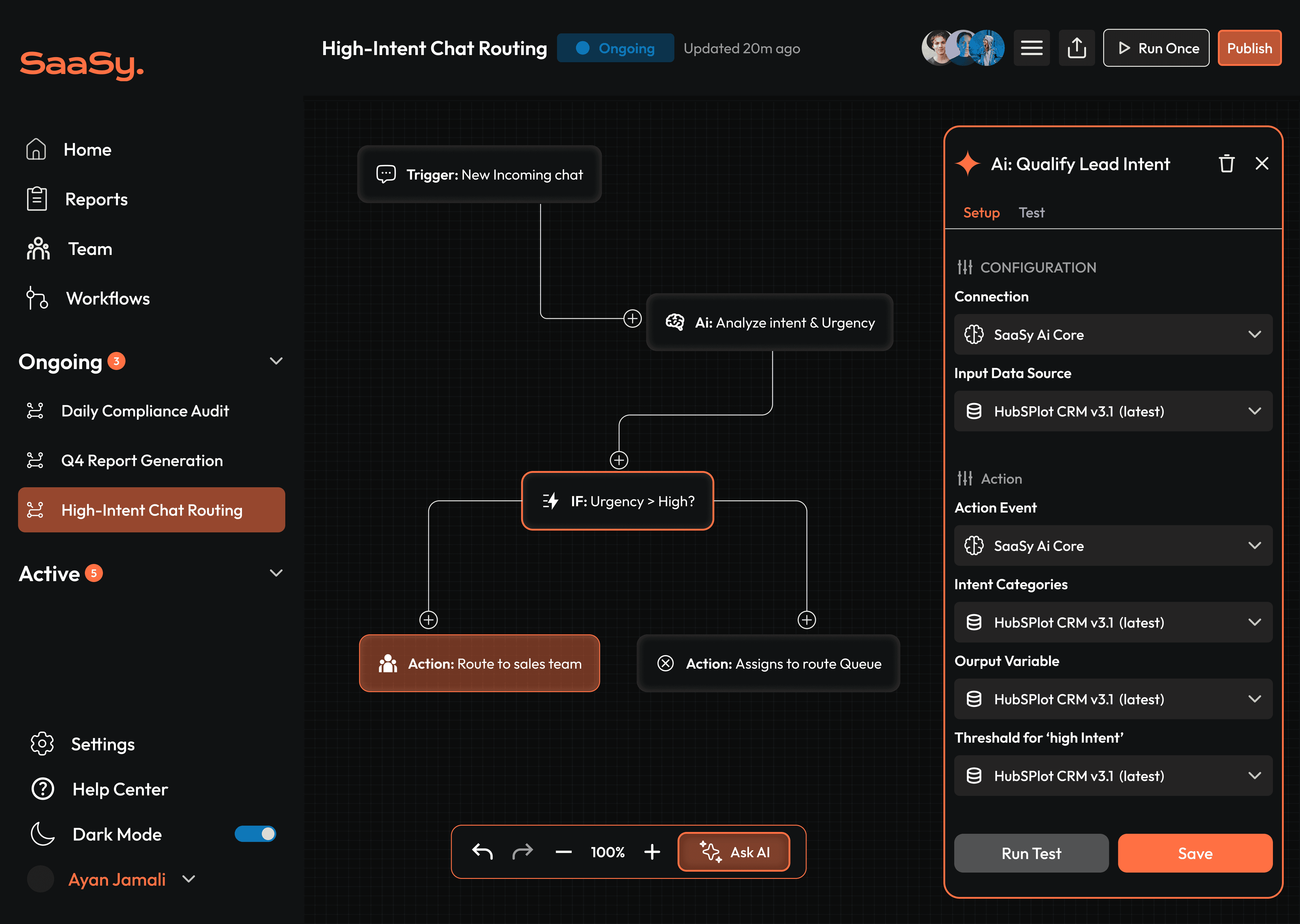1300x924 pixels.
Task: Click the redo arrow in bottom toolbar
Action: [x=522, y=852]
